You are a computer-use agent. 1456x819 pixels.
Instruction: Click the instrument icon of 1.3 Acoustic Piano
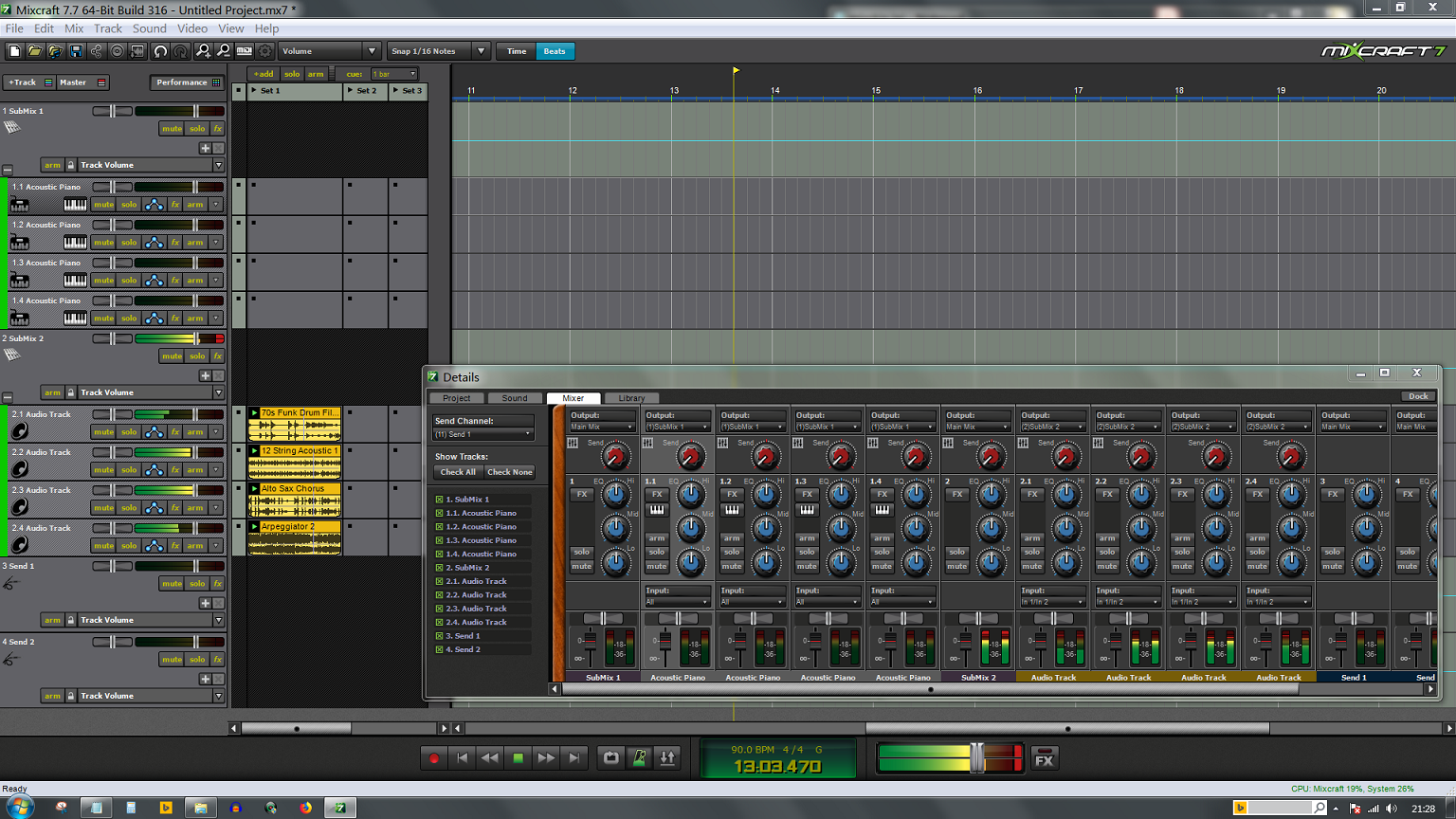(19, 281)
